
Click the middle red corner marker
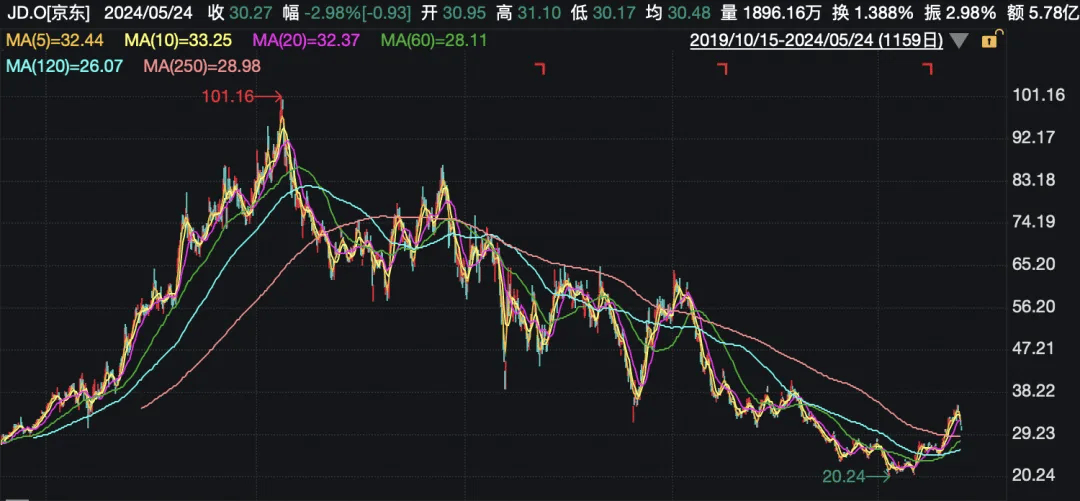click(721, 69)
